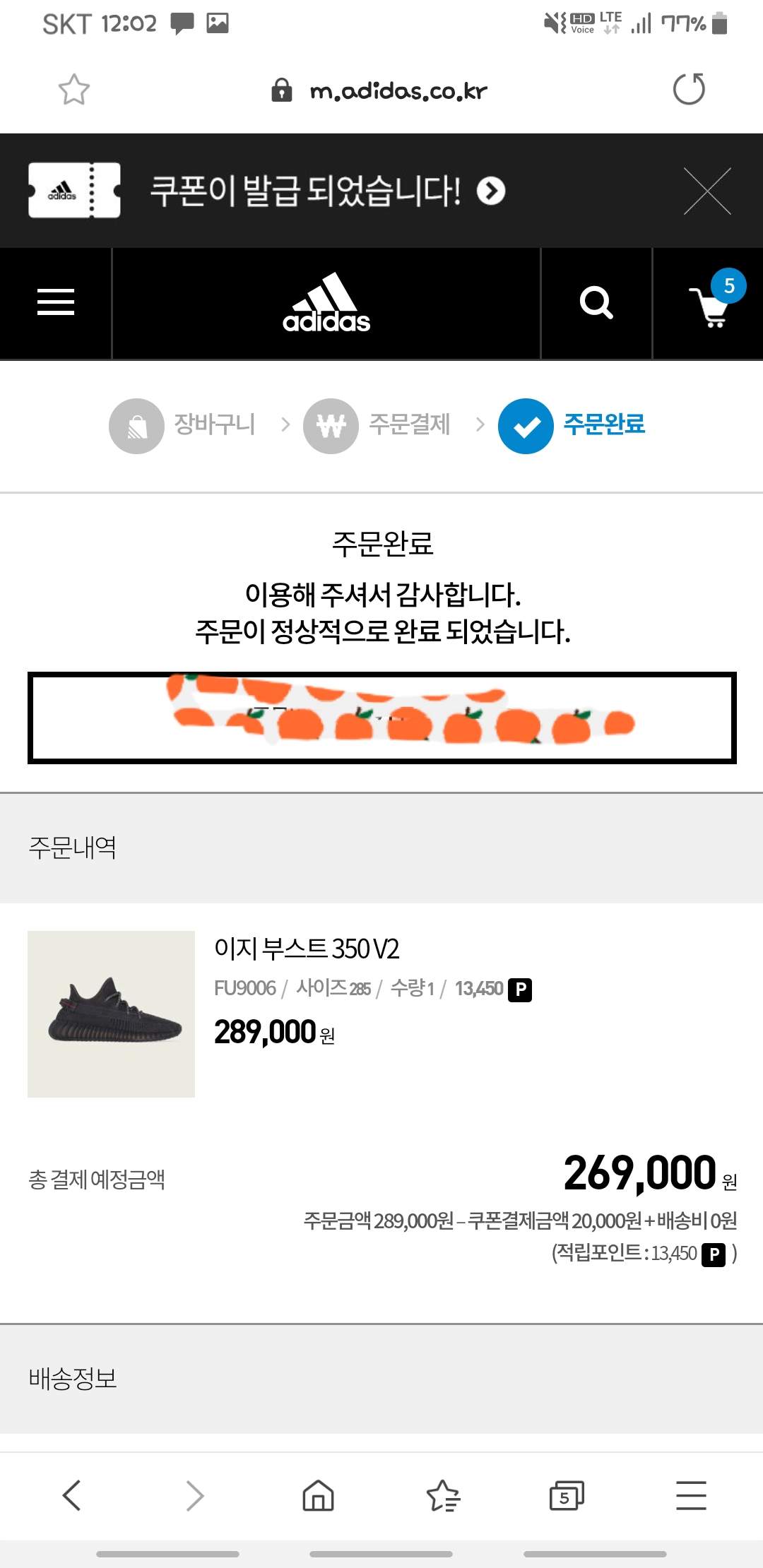Dismiss the coupon issued banner
The width and height of the screenshot is (763, 1568).
[707, 191]
